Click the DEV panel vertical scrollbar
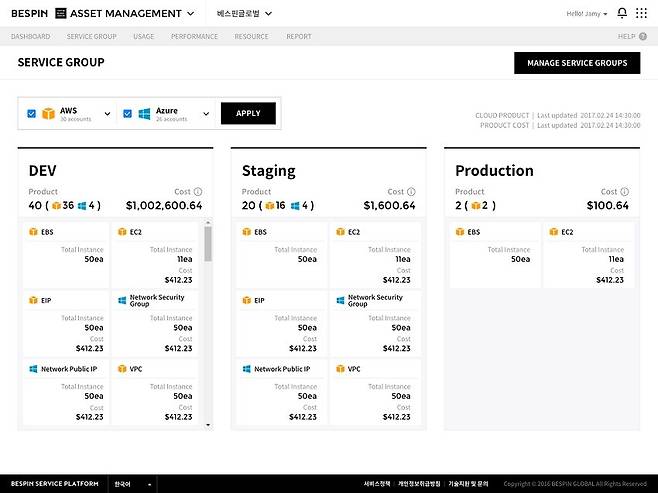 pos(208,245)
